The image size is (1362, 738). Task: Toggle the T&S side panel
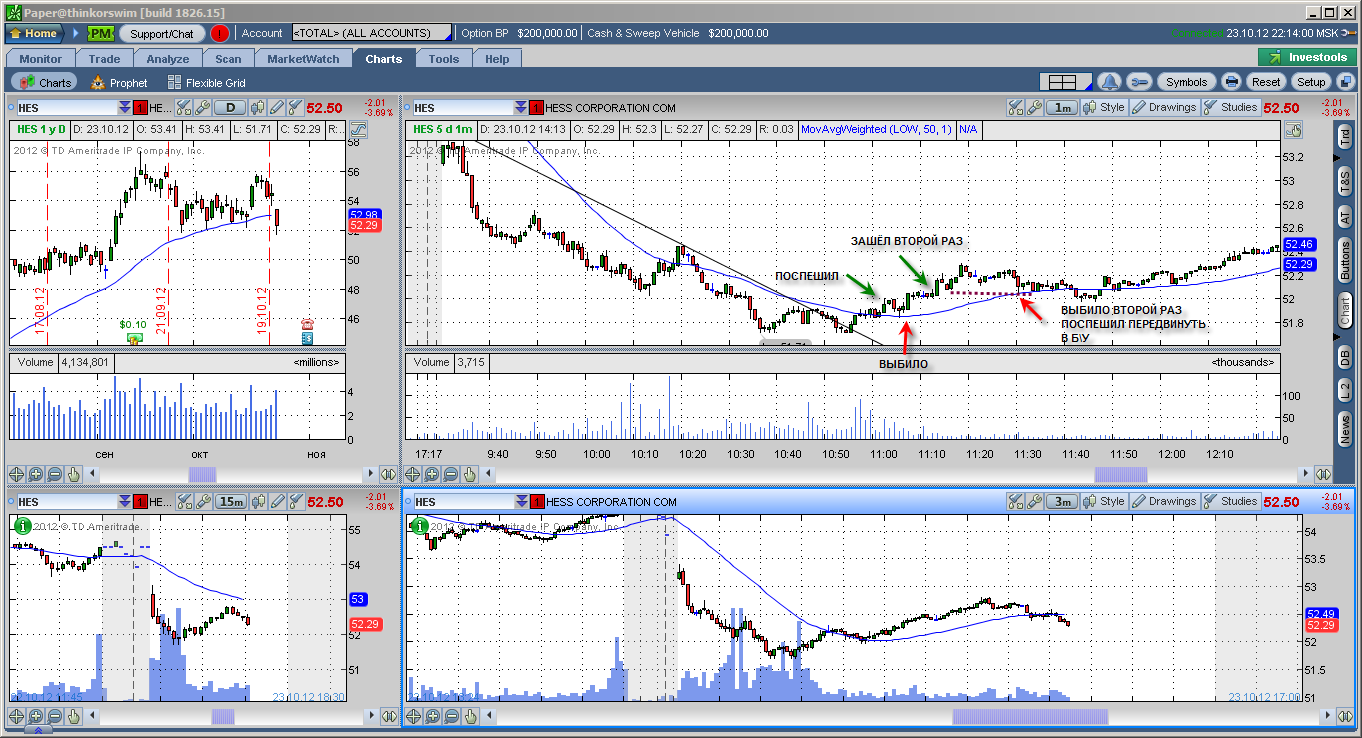1345,181
